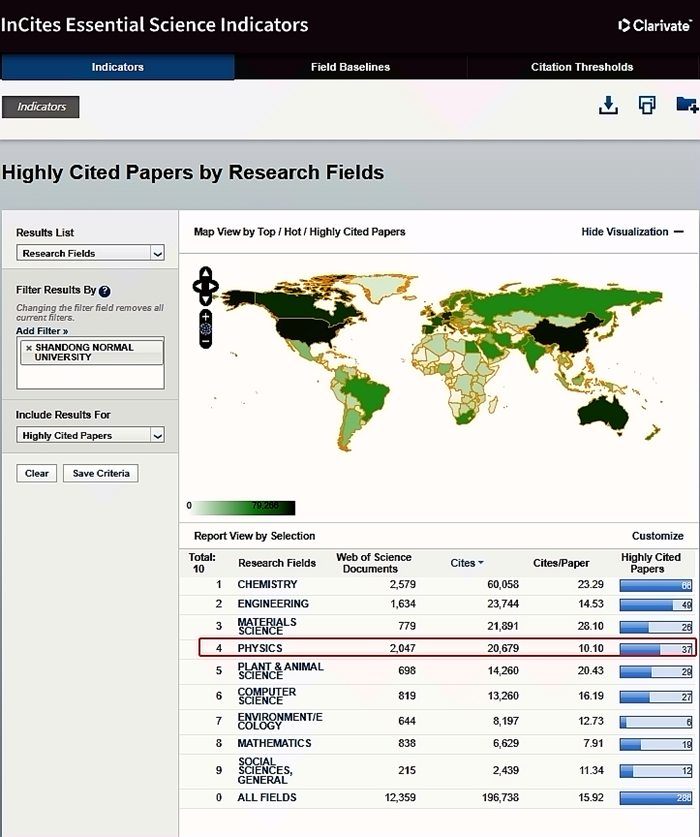This screenshot has height=837, width=700.
Task: Click the CHEMISTRY row label
Action: [x=267, y=585]
